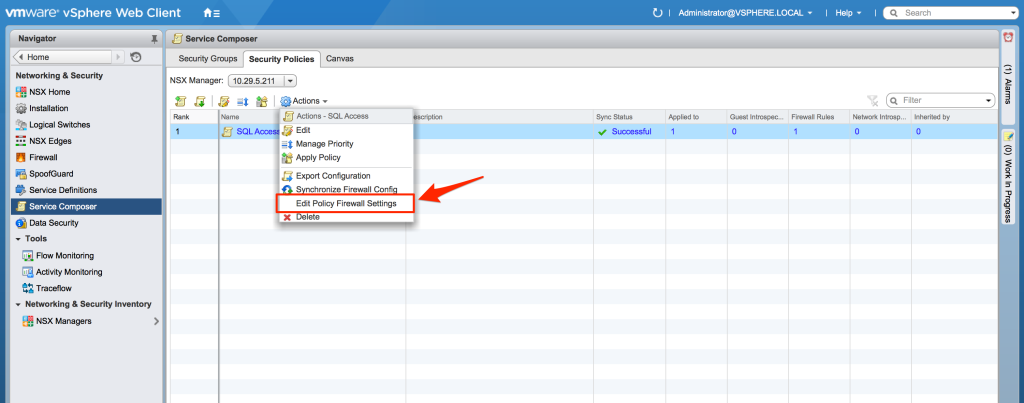Click the Service Composer header icon
Image resolution: width=1024 pixels, height=403 pixels.
177,39
